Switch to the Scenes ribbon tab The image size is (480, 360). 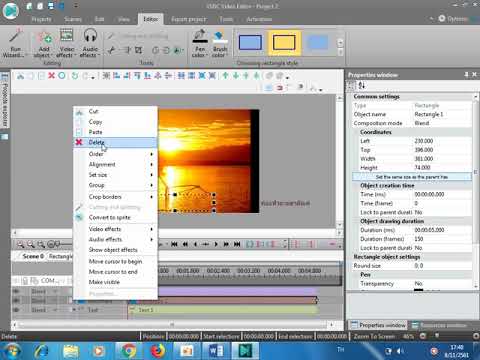73,19
